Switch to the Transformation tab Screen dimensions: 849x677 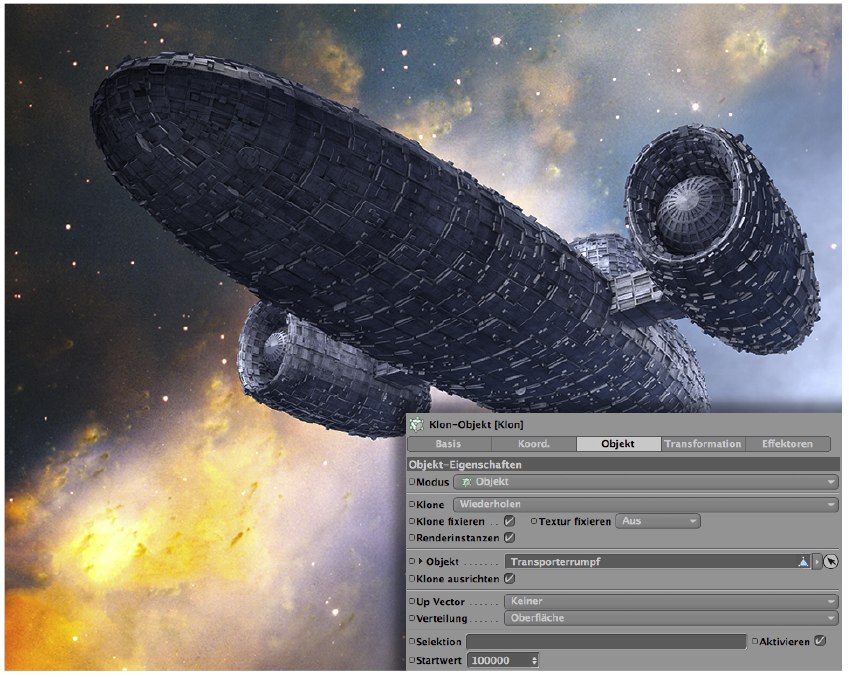click(x=703, y=444)
